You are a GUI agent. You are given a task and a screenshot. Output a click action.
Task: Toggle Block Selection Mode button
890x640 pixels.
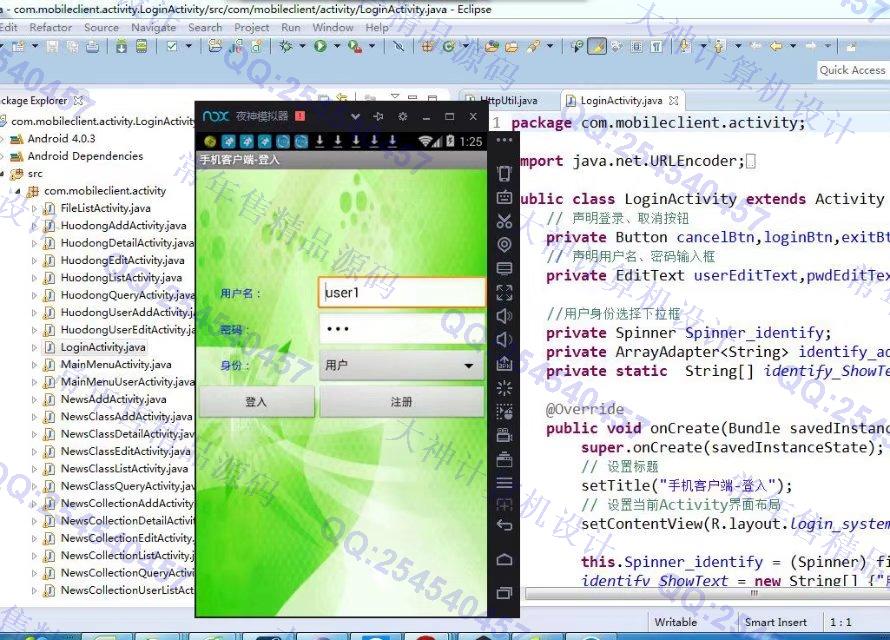637,47
